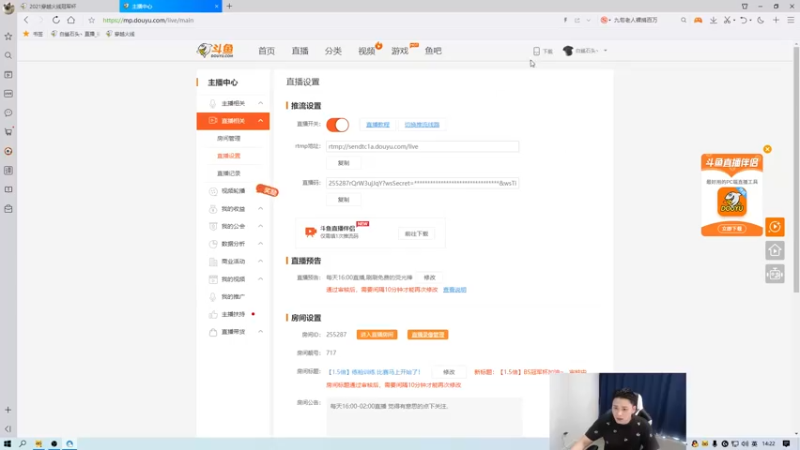The width and height of the screenshot is (800, 450).
Task: Bookmark the page with star icon
Action: [x=91, y=20]
